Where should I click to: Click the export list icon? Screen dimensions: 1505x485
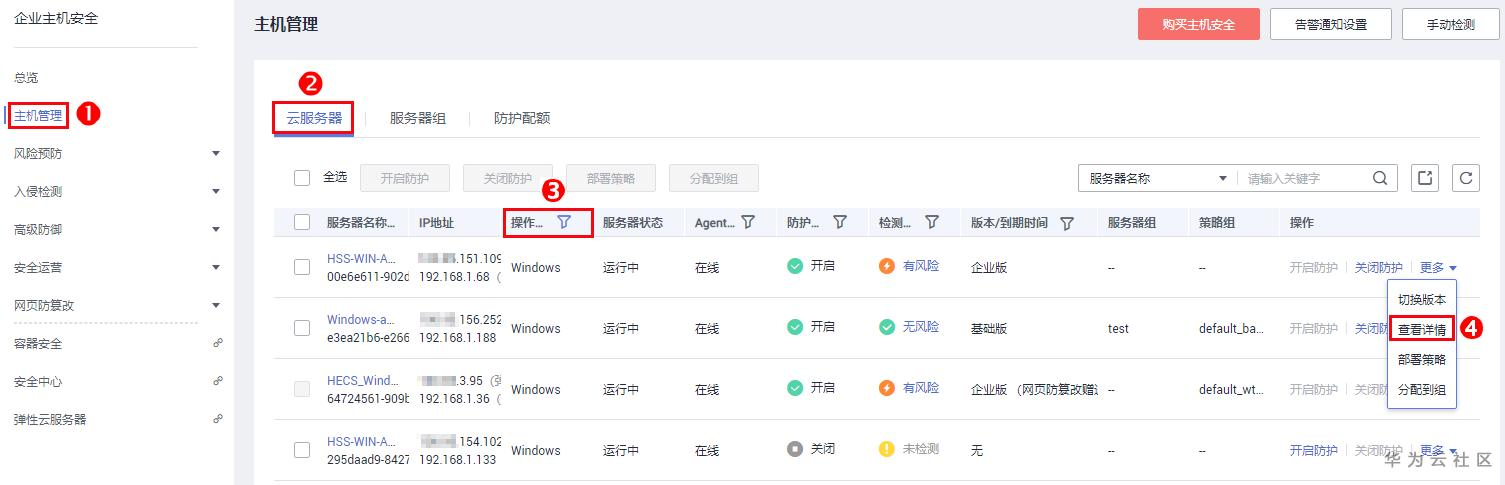[1425, 178]
